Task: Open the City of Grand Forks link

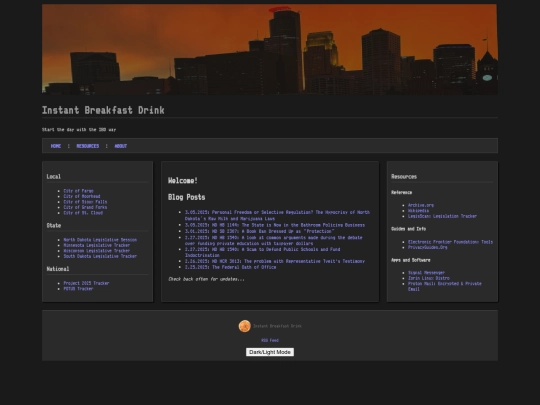Action: point(85,207)
